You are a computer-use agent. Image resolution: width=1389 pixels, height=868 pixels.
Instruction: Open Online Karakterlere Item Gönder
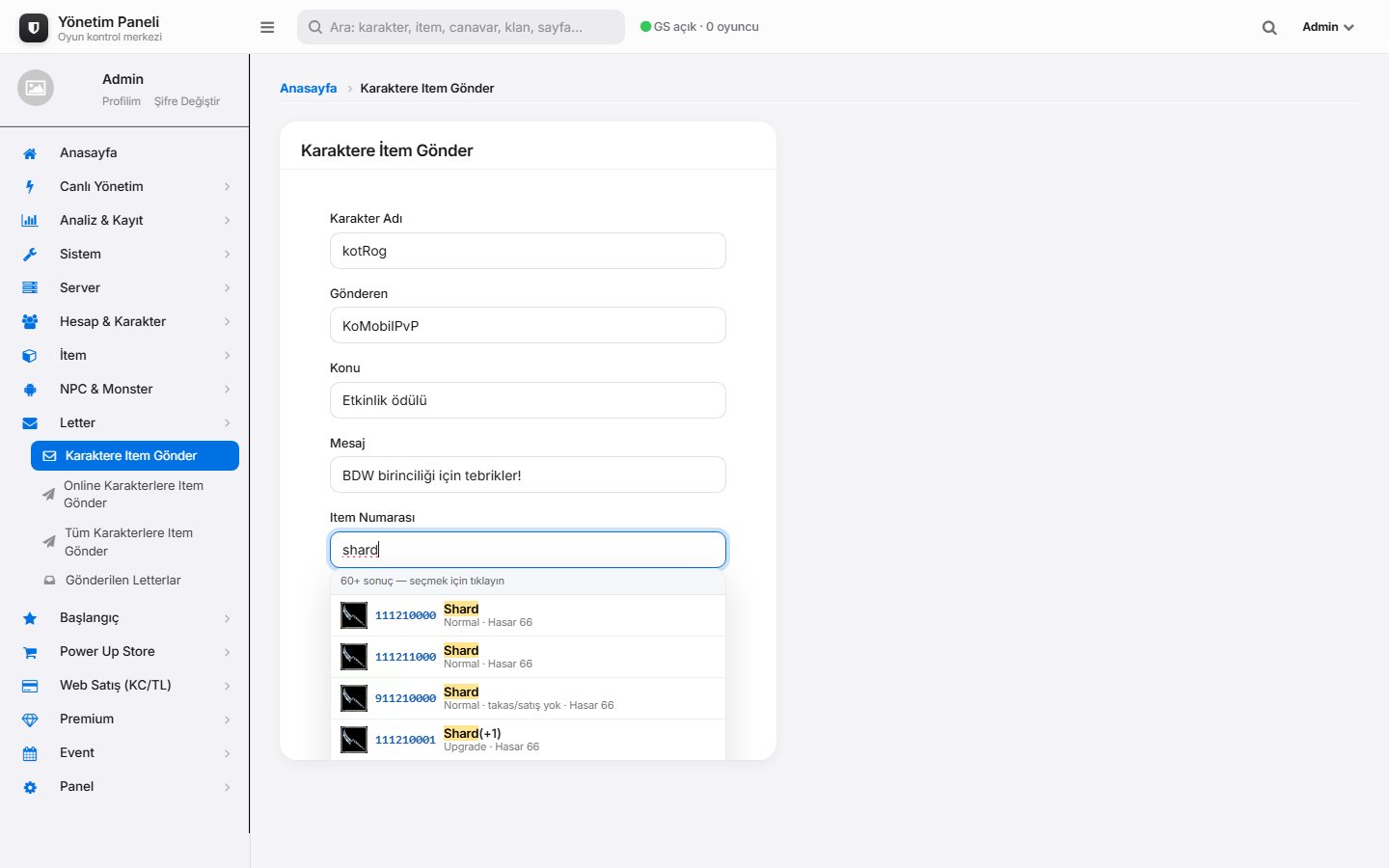click(135, 494)
